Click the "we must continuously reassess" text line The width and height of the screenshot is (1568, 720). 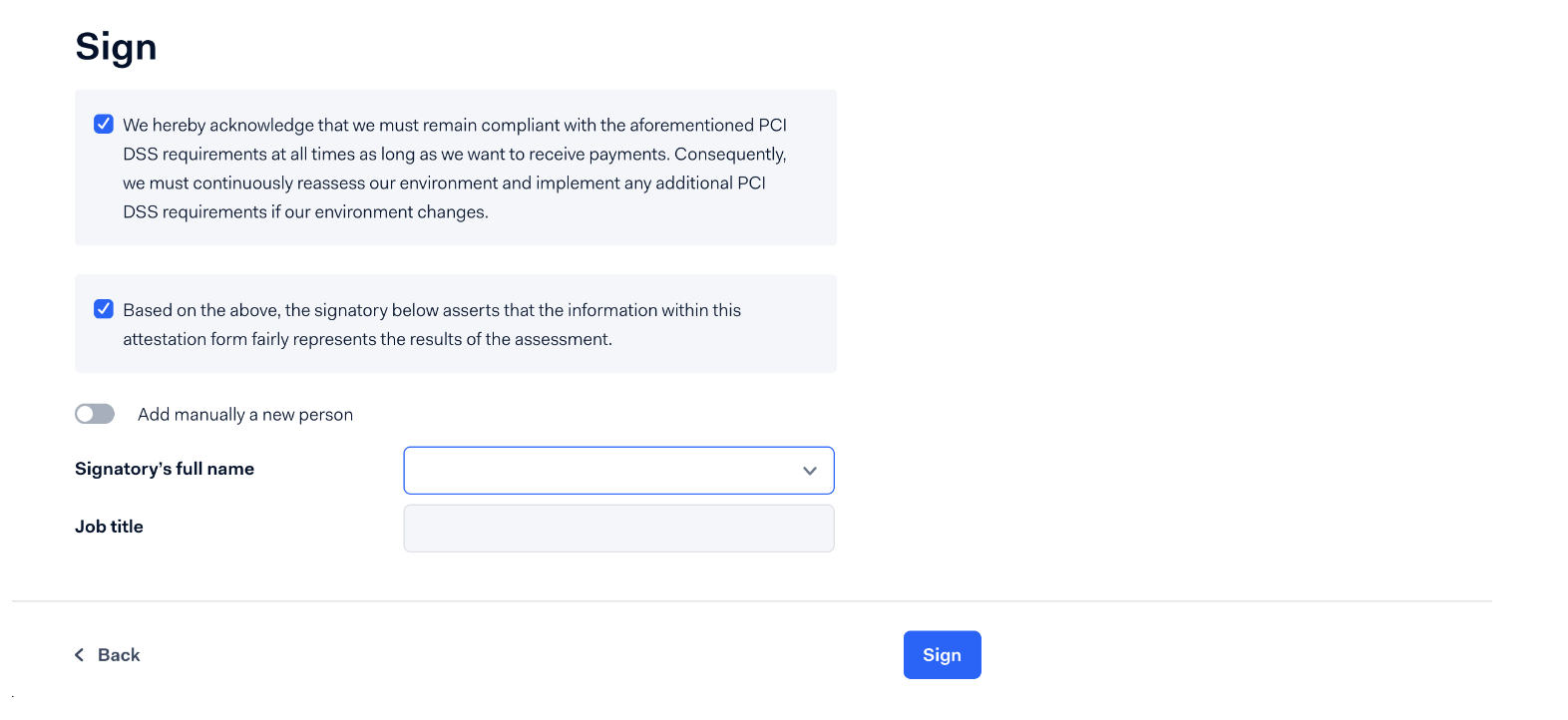[444, 183]
